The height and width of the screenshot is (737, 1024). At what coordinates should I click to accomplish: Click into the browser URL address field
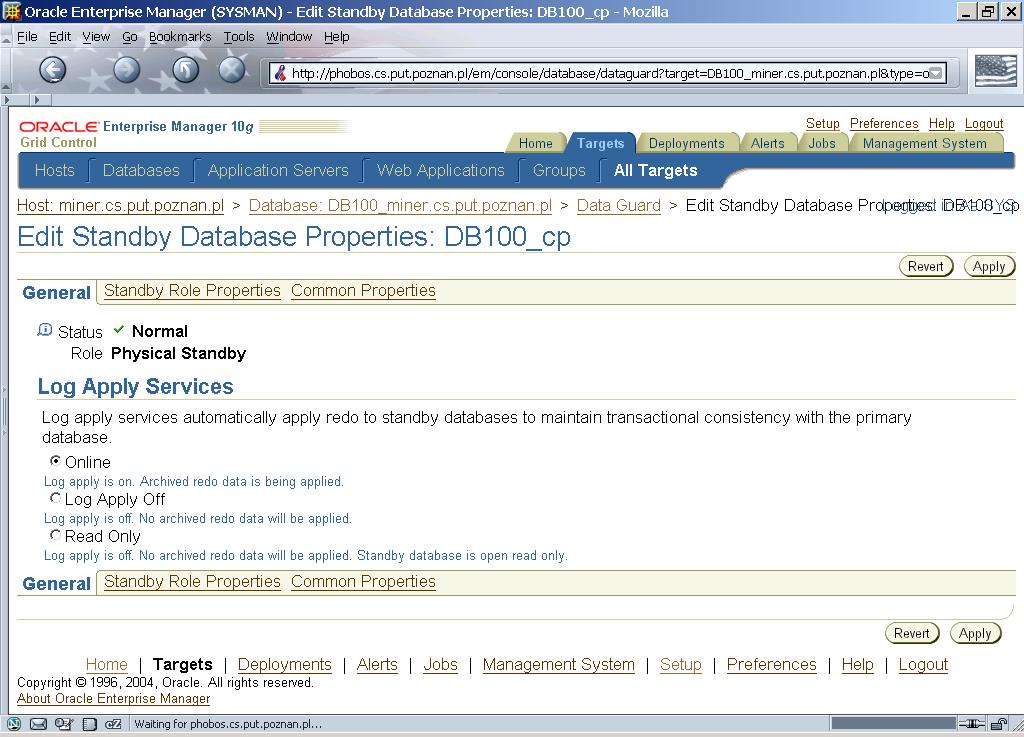[x=607, y=73]
